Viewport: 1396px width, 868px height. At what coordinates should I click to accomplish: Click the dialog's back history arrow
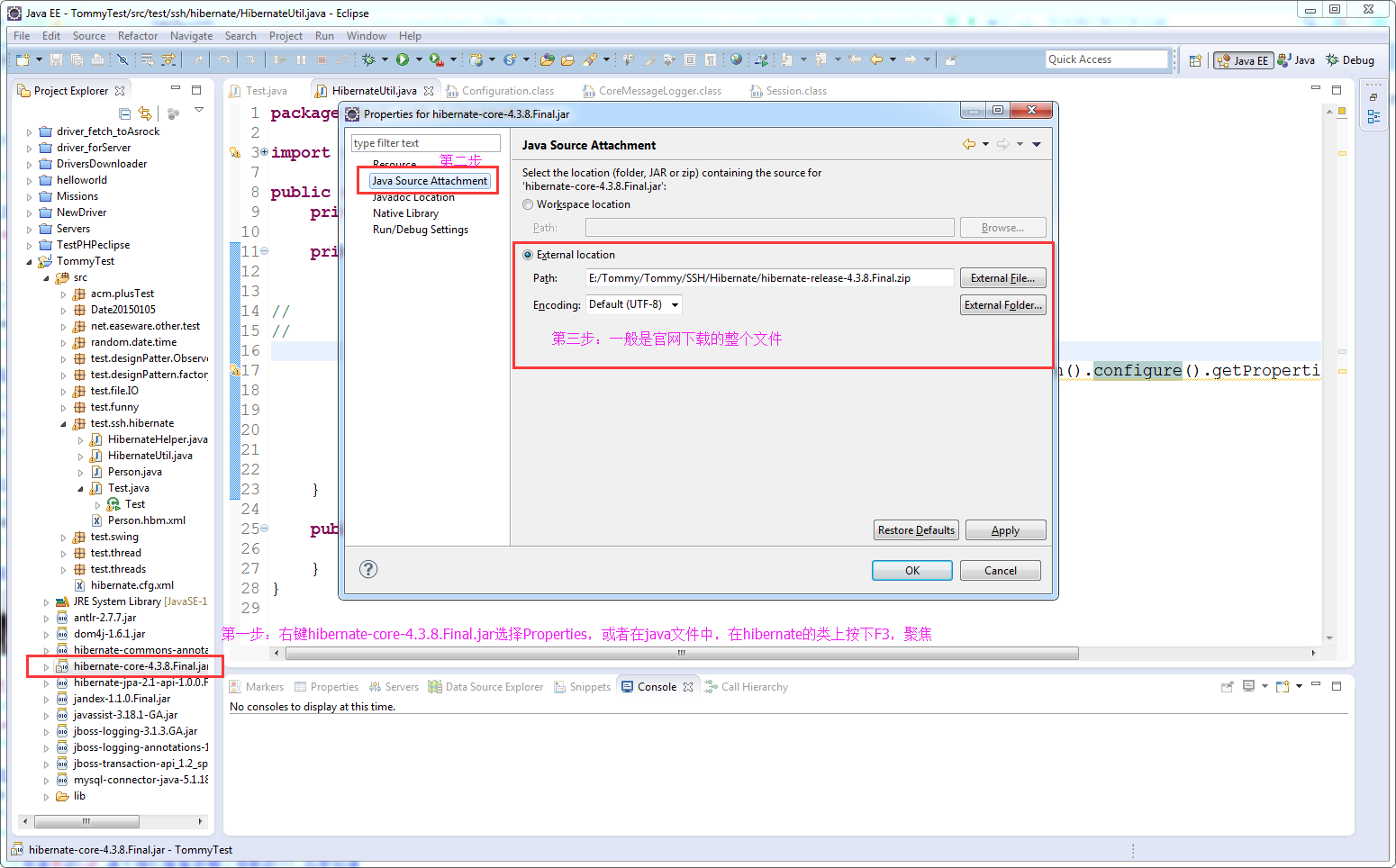coord(969,144)
